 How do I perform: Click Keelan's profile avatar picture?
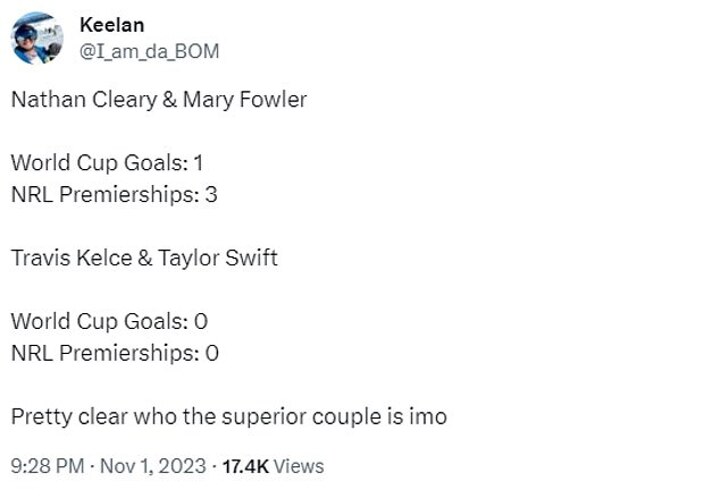[38, 38]
